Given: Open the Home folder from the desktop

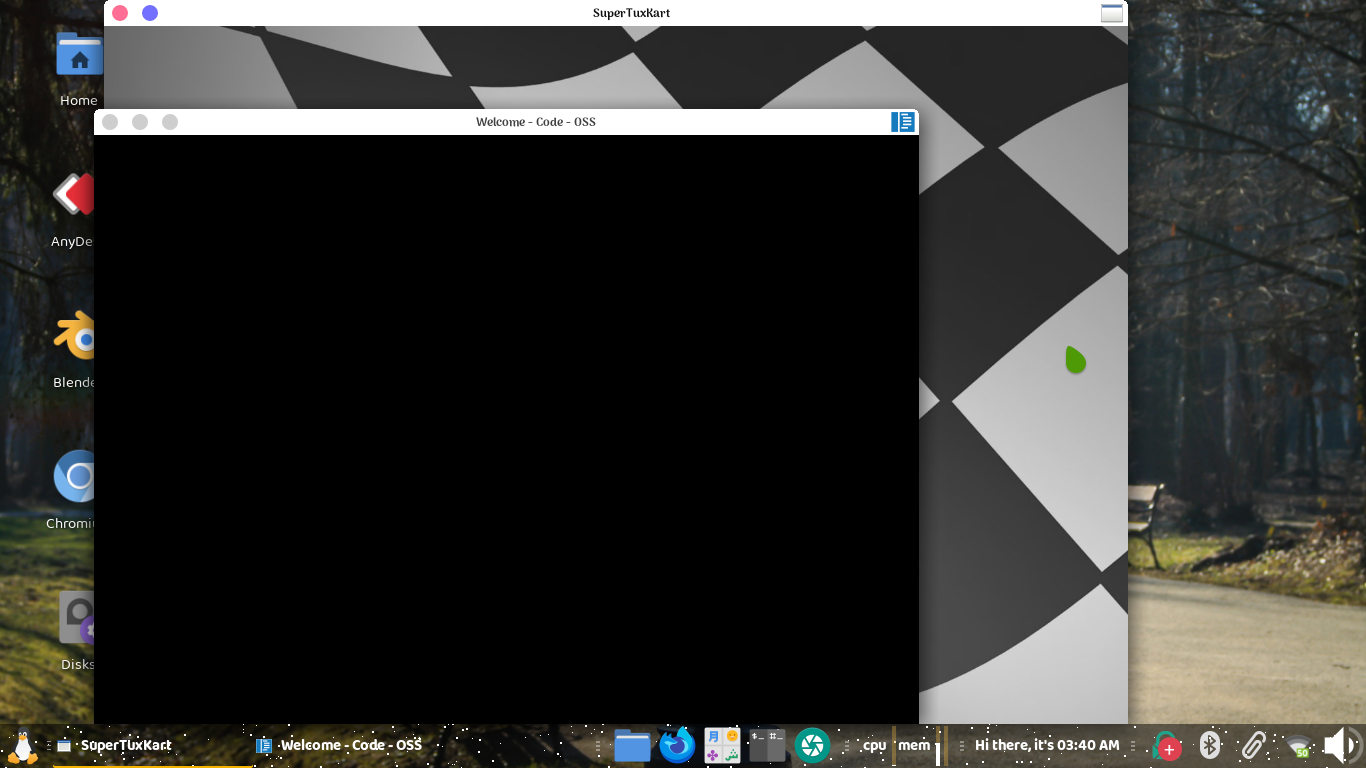Looking at the screenshot, I should click(78, 55).
